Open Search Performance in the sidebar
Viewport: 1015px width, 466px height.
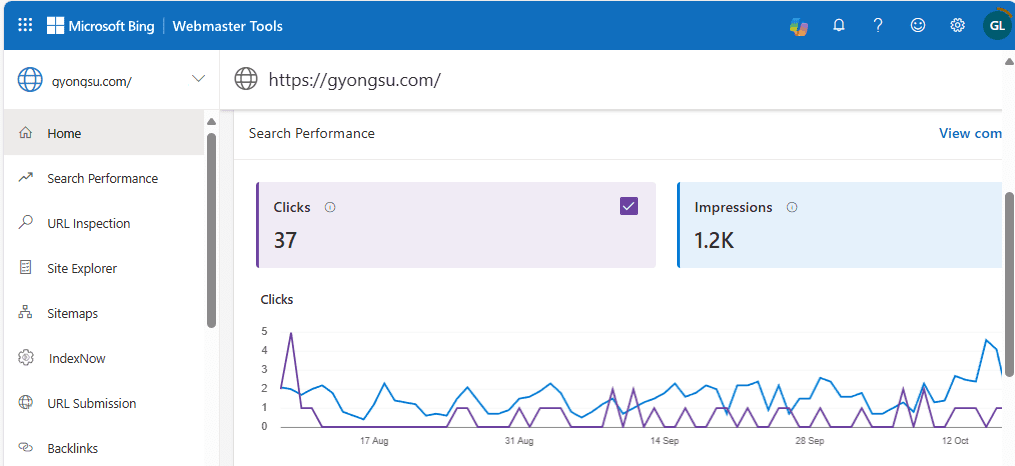102,178
